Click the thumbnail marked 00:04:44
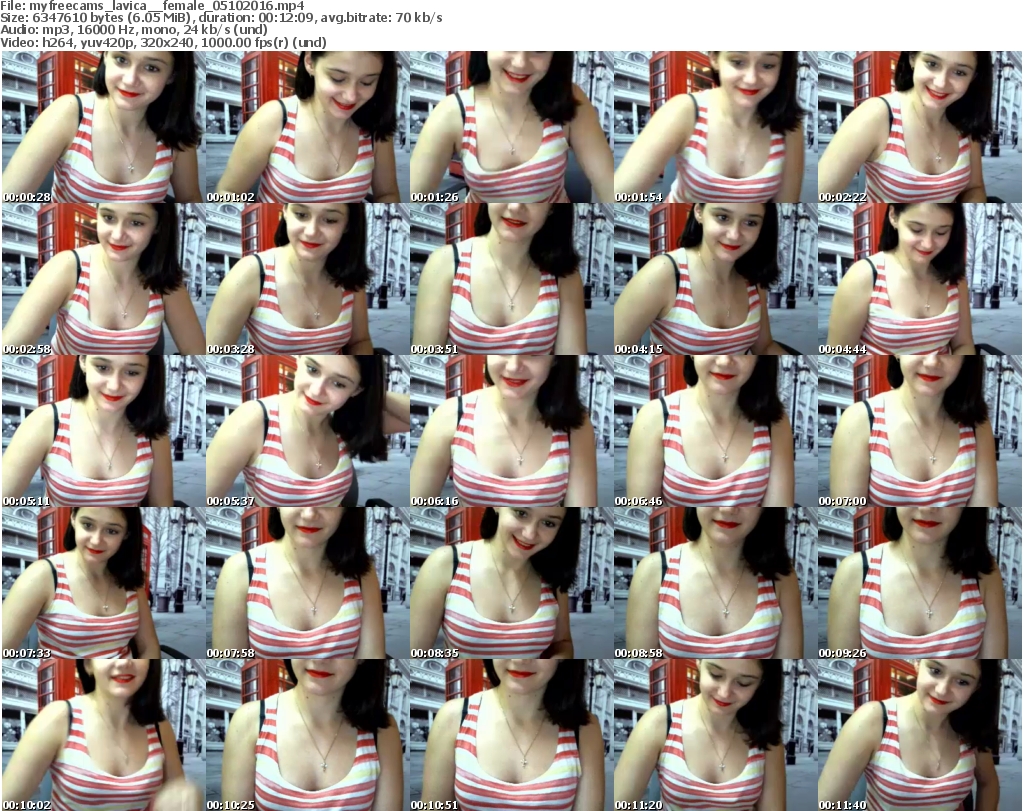1024x811 pixels. pos(918,279)
